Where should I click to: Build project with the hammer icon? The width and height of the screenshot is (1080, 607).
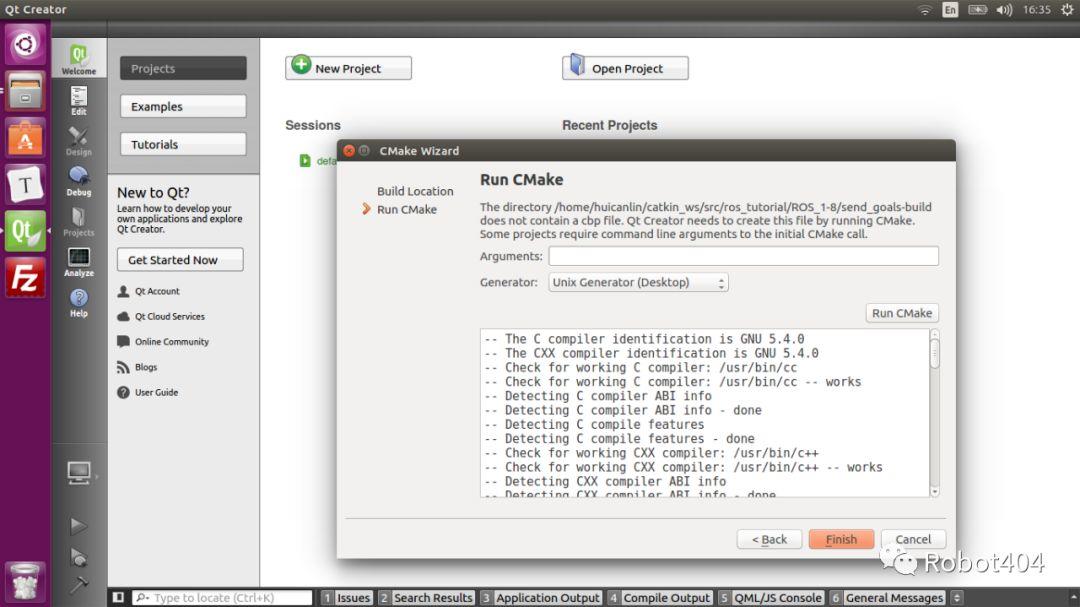pos(79,584)
